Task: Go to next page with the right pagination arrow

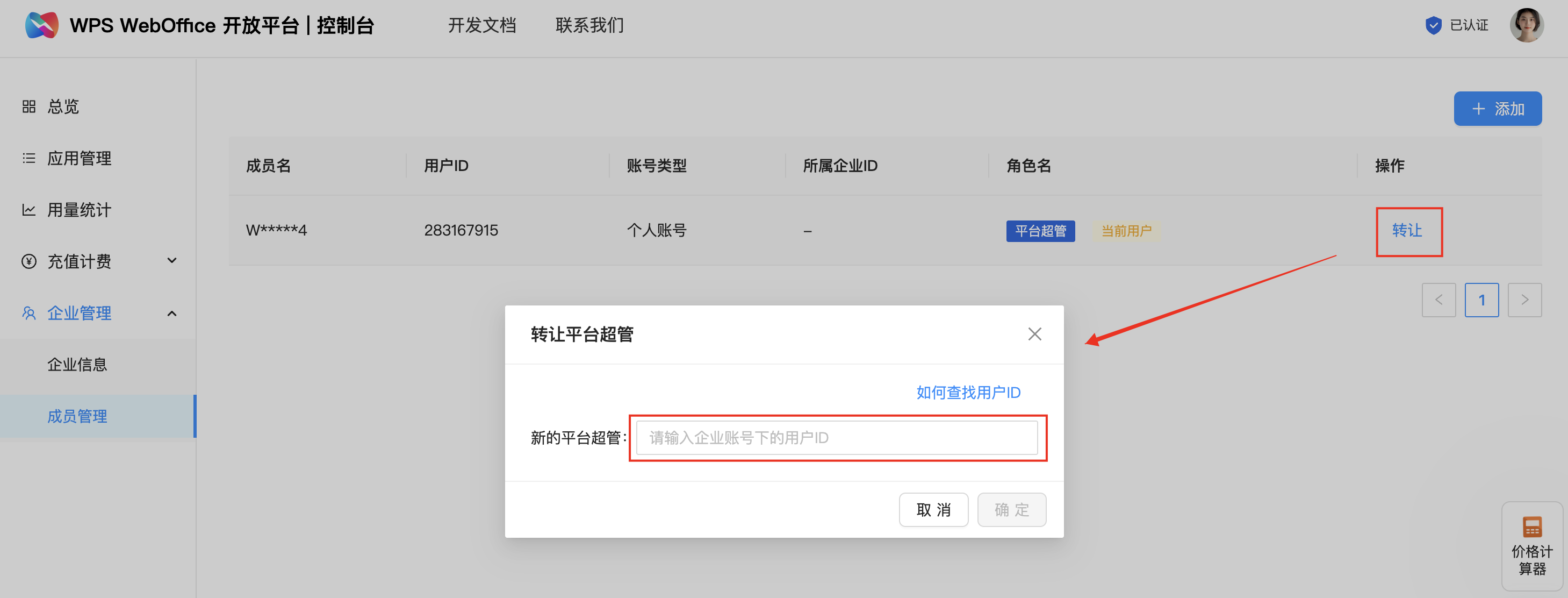Action: pos(1525,300)
